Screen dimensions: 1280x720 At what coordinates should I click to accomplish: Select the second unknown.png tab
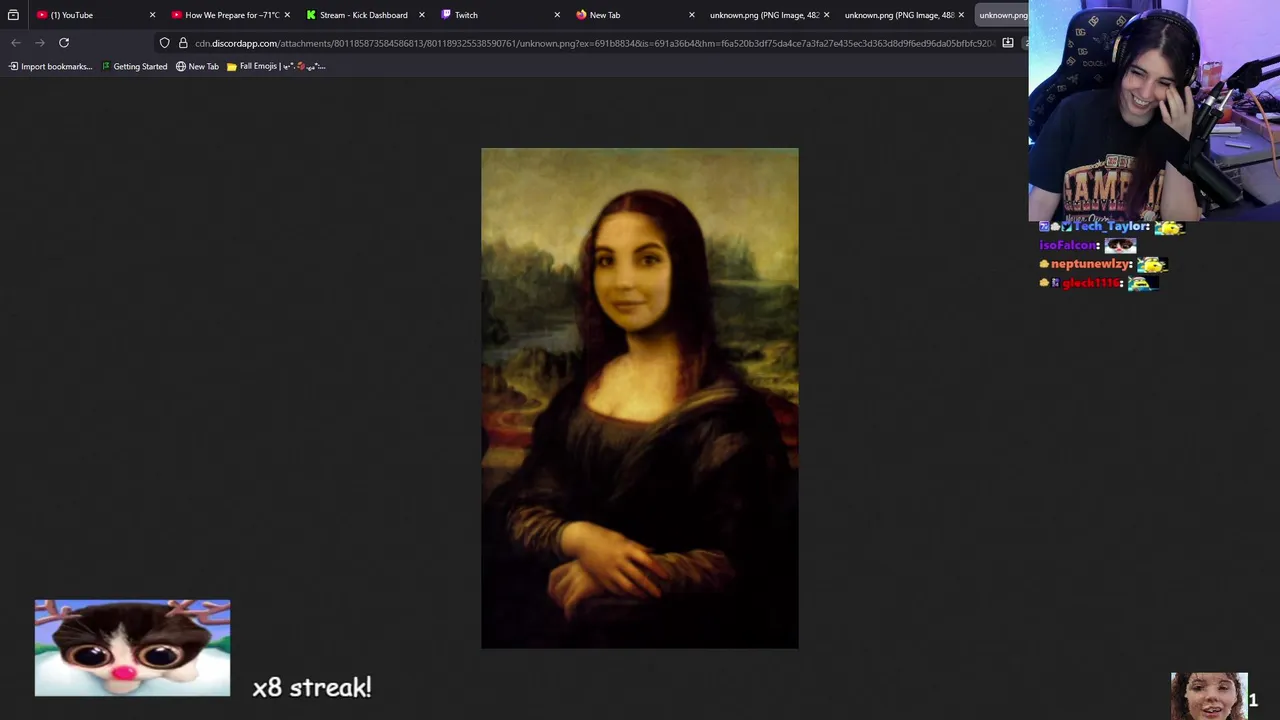[905, 15]
